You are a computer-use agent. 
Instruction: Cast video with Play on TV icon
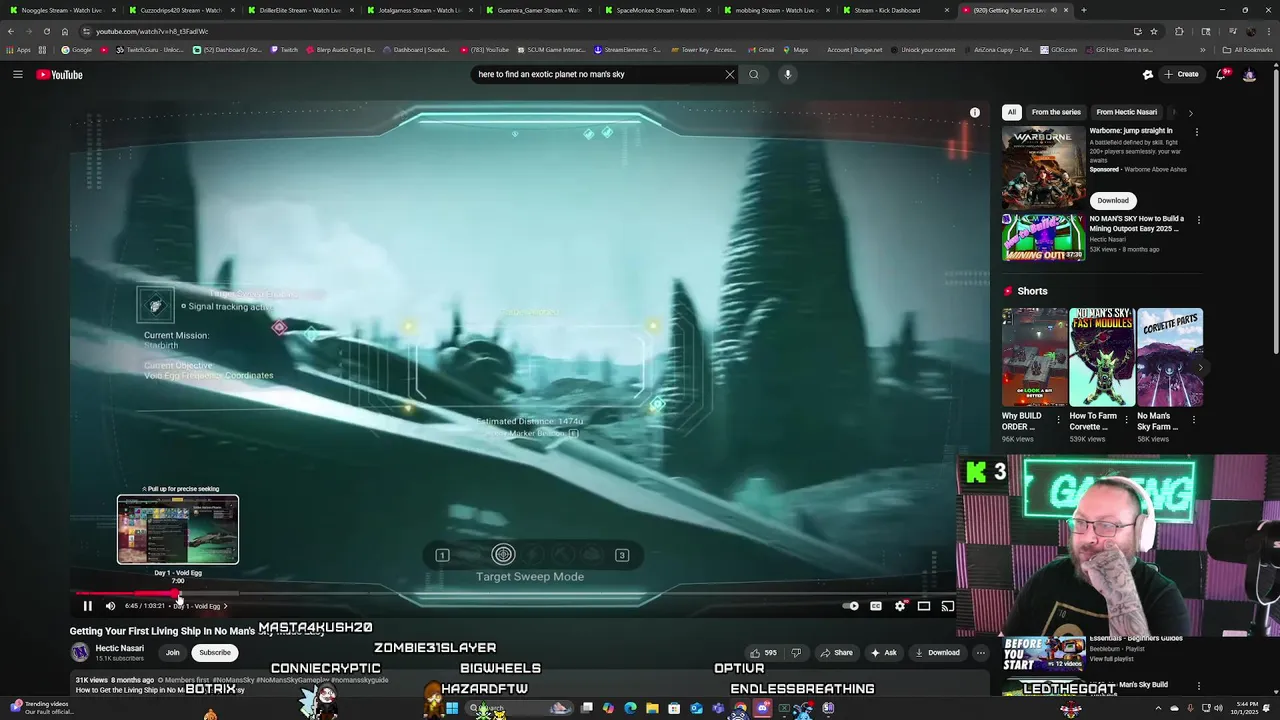[947, 606]
